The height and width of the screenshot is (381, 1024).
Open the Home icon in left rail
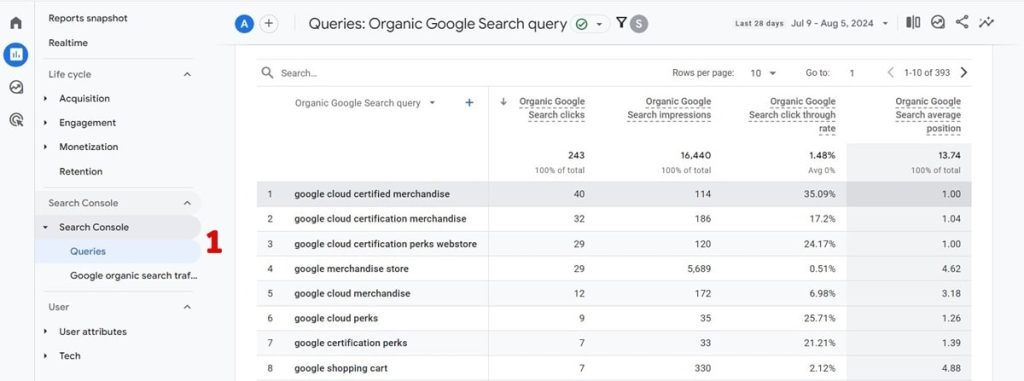coord(16,23)
